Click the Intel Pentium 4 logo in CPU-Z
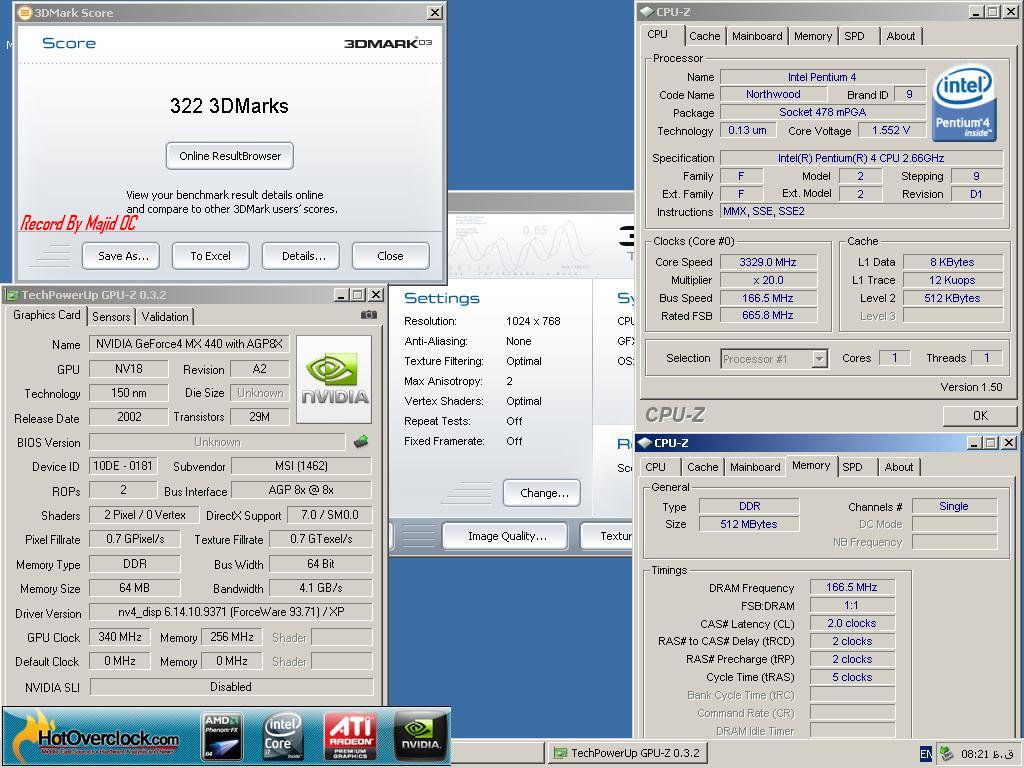Image resolution: width=1024 pixels, height=768 pixels. [x=963, y=102]
